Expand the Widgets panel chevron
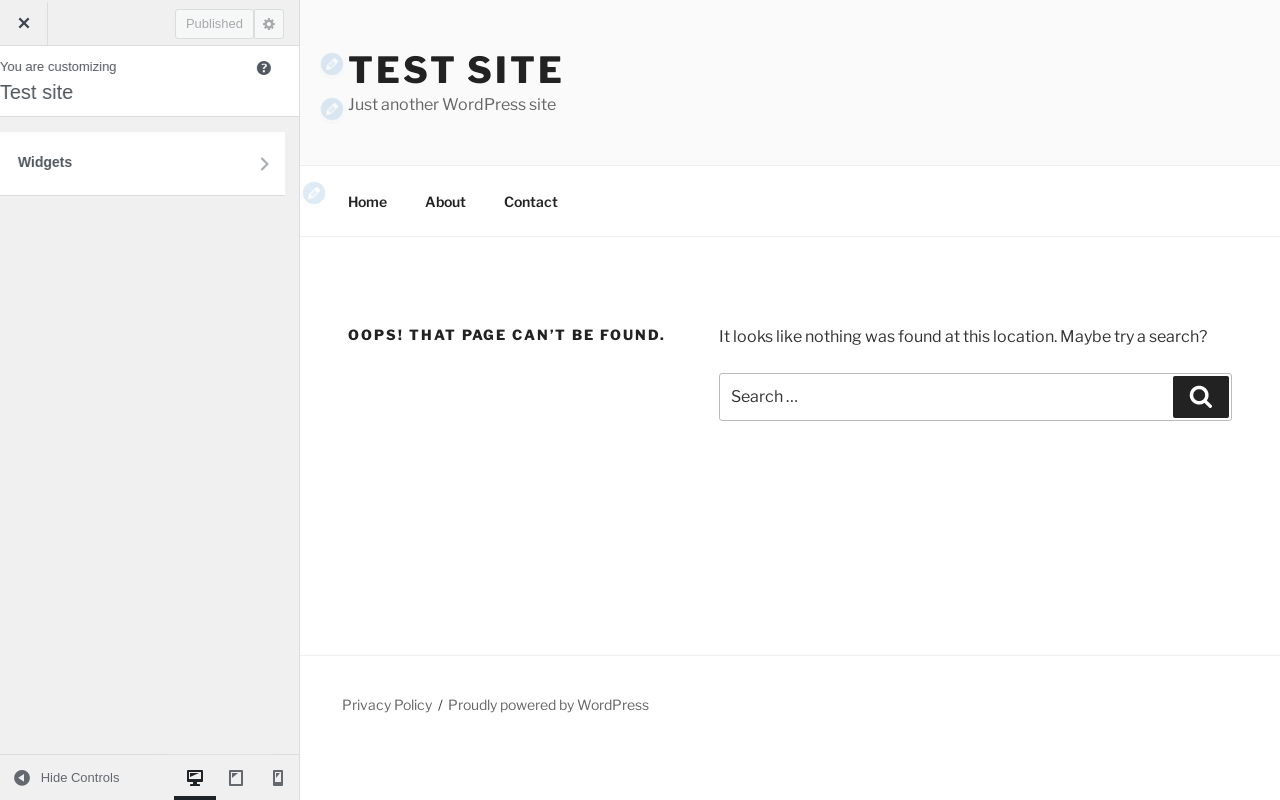 pos(264,164)
